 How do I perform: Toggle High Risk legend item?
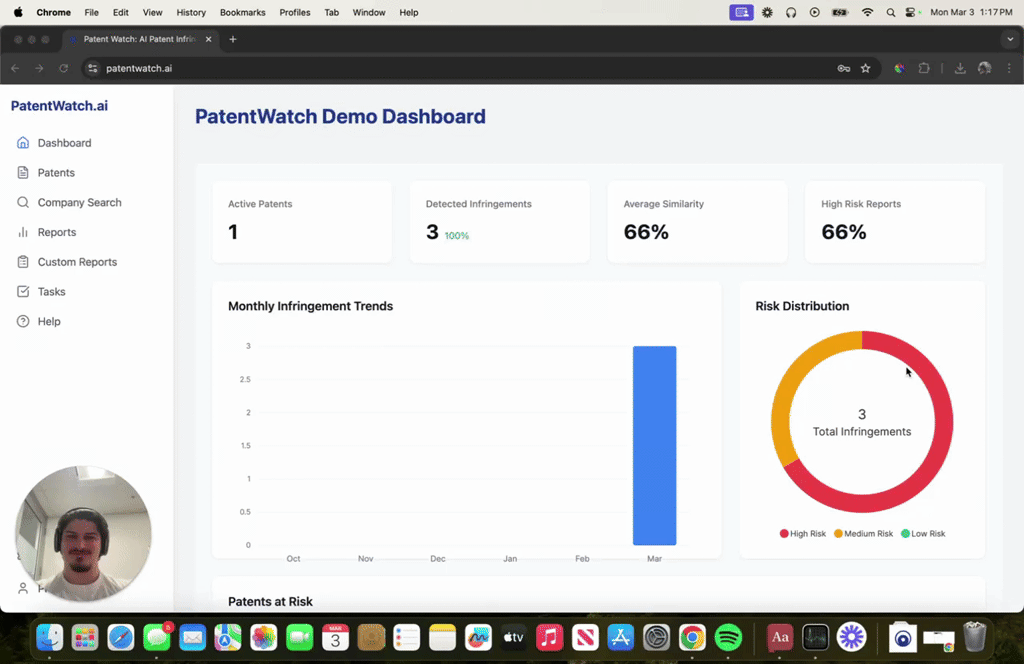pyautogui.click(x=803, y=533)
